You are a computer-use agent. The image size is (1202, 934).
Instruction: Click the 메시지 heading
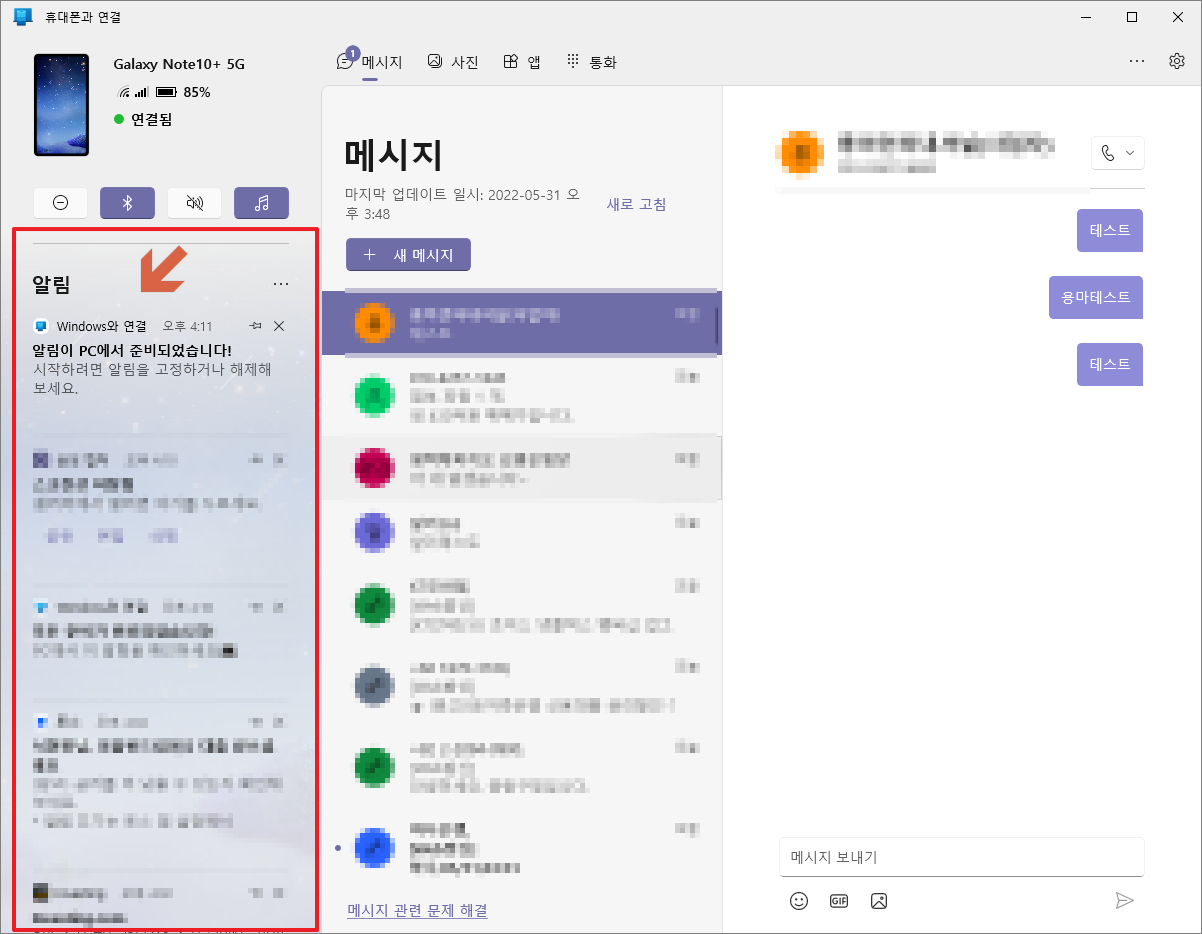click(393, 155)
